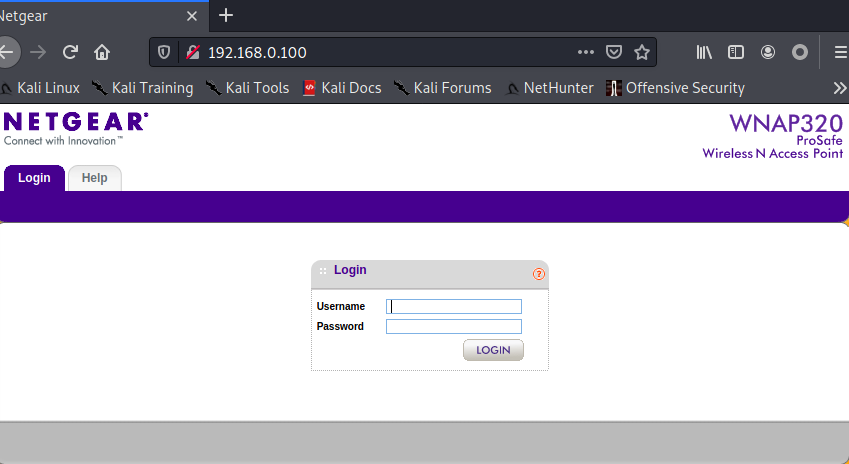The width and height of the screenshot is (849, 464).
Task: Click the Login panel drag handle dots
Action: (323, 271)
